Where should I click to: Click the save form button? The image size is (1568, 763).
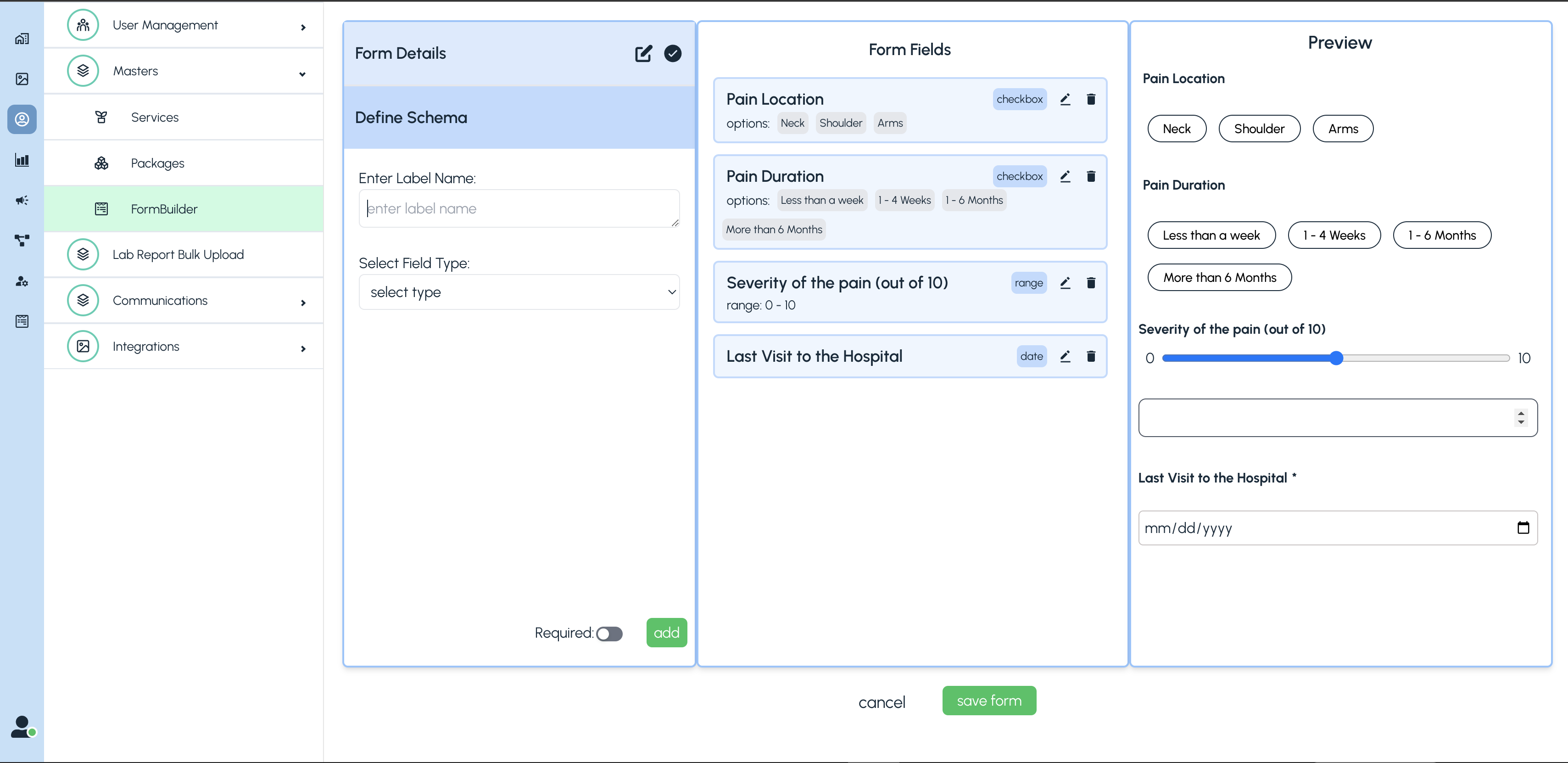click(x=989, y=701)
